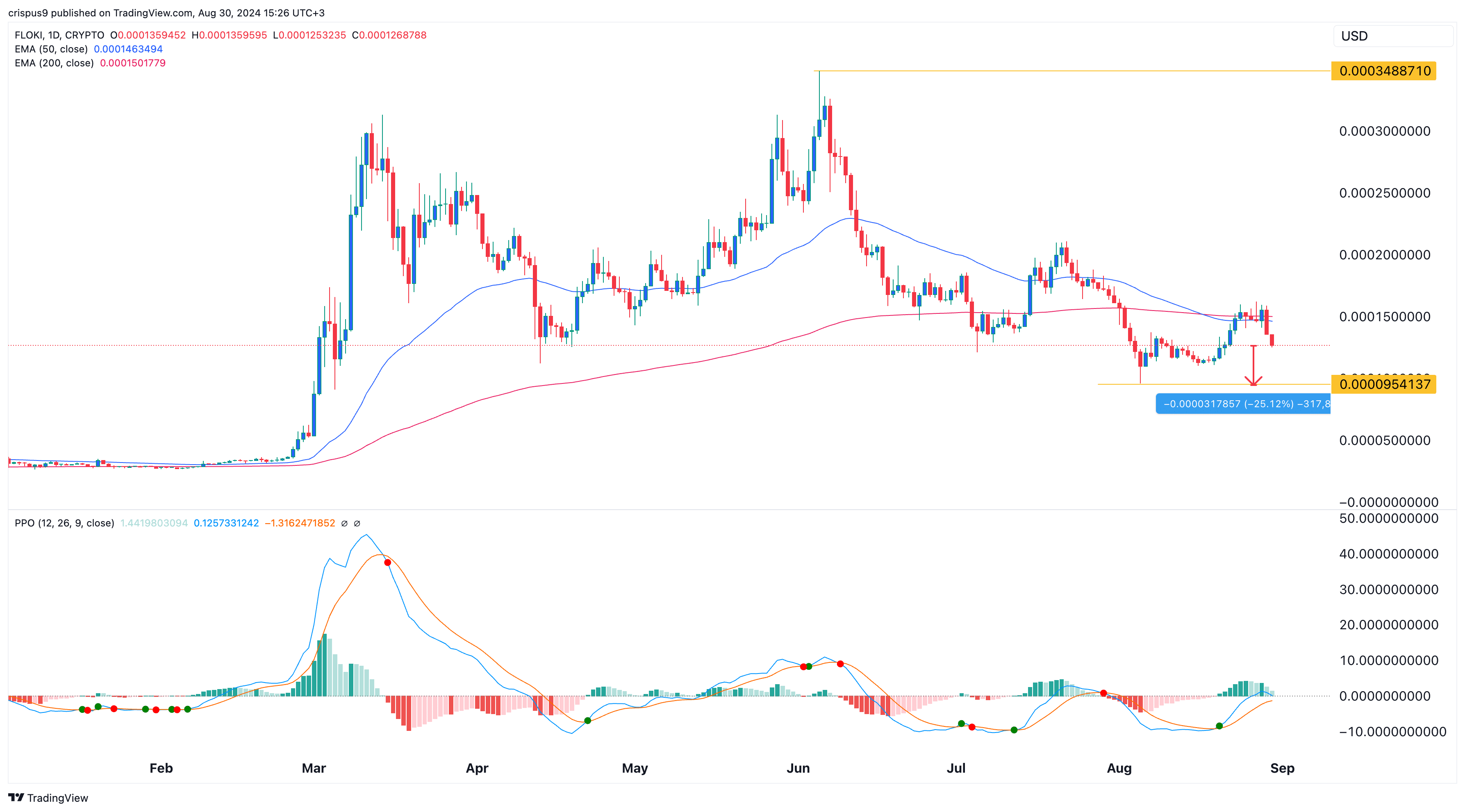Click the 0.0001500000 price axis label
The height and width of the screenshot is (812, 1465).
(x=1385, y=317)
